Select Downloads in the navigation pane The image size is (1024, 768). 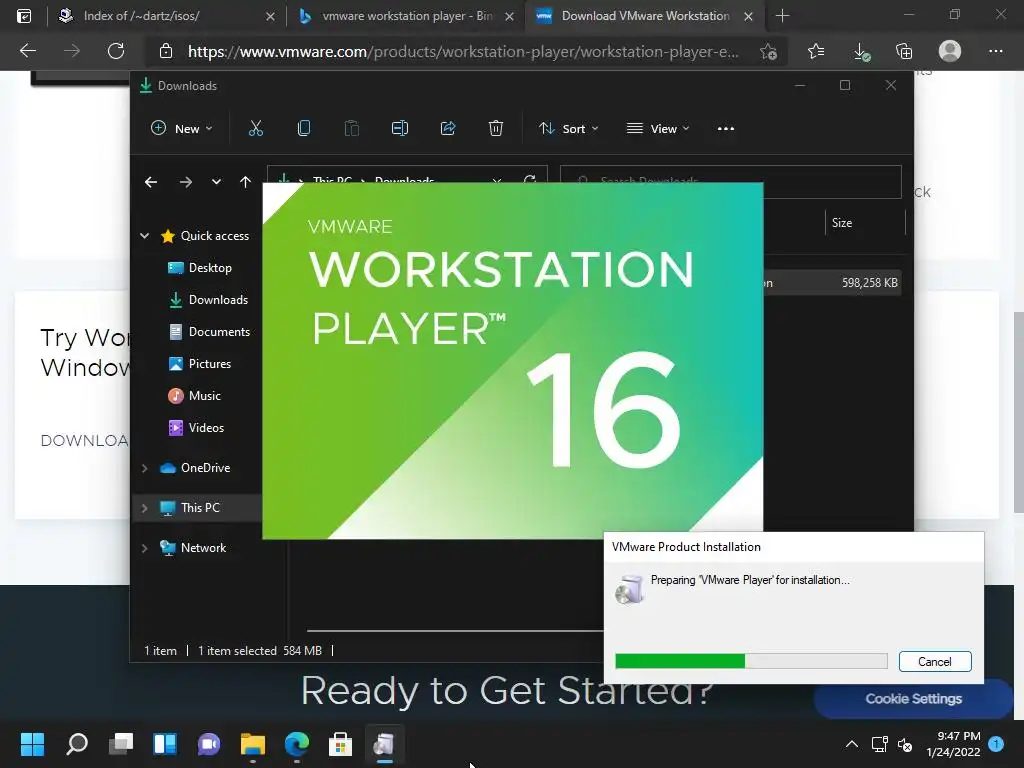pyautogui.click(x=208, y=300)
